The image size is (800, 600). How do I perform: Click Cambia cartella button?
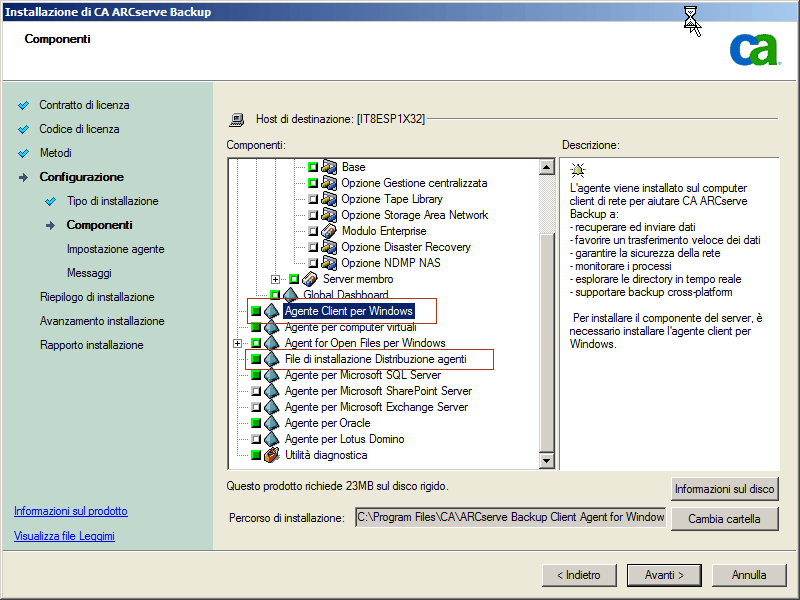point(724,519)
